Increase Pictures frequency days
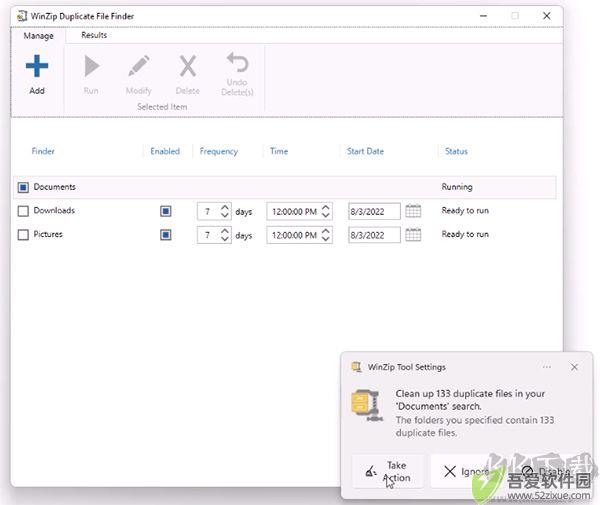Screen dimensions: 600x505 (x=225, y=231)
